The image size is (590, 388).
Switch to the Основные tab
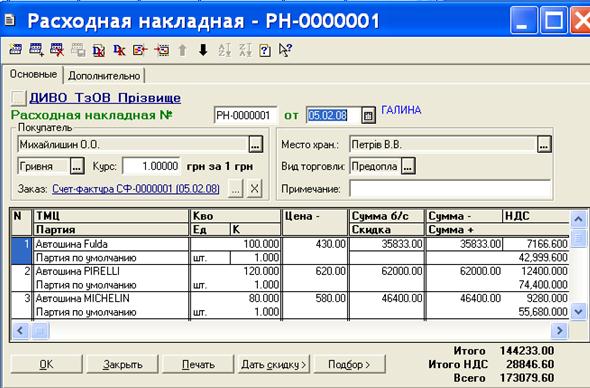pyautogui.click(x=33, y=74)
